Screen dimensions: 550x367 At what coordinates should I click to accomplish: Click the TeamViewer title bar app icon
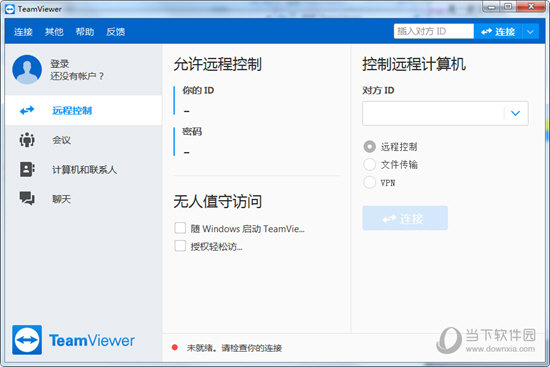pos(10,9)
